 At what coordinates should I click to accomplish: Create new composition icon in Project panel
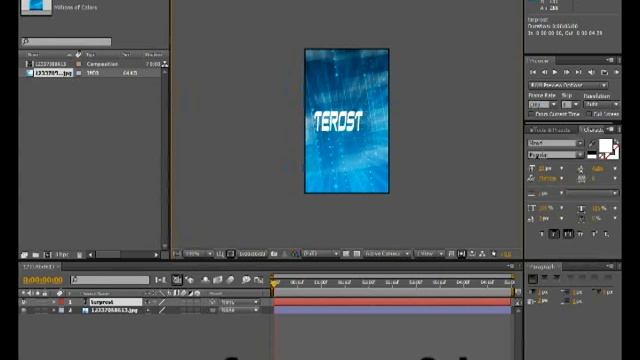[47, 255]
